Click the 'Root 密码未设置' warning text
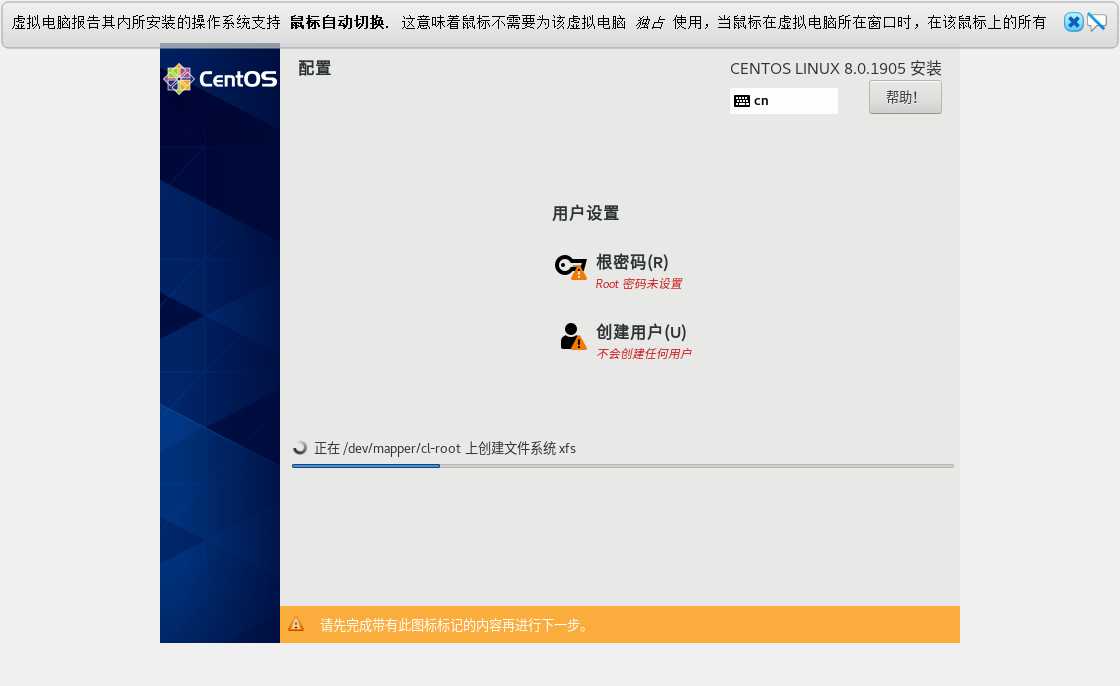 tap(639, 284)
